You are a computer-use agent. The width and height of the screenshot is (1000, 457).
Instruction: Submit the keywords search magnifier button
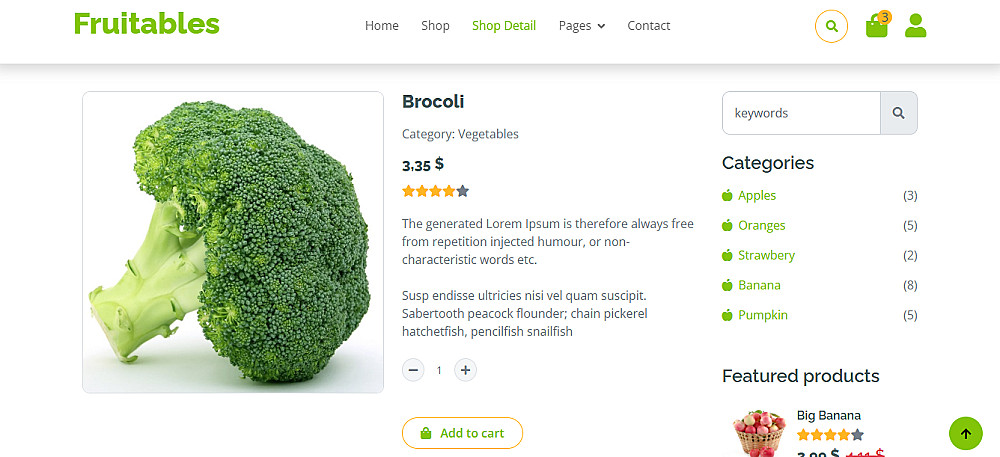pyautogui.click(x=898, y=113)
